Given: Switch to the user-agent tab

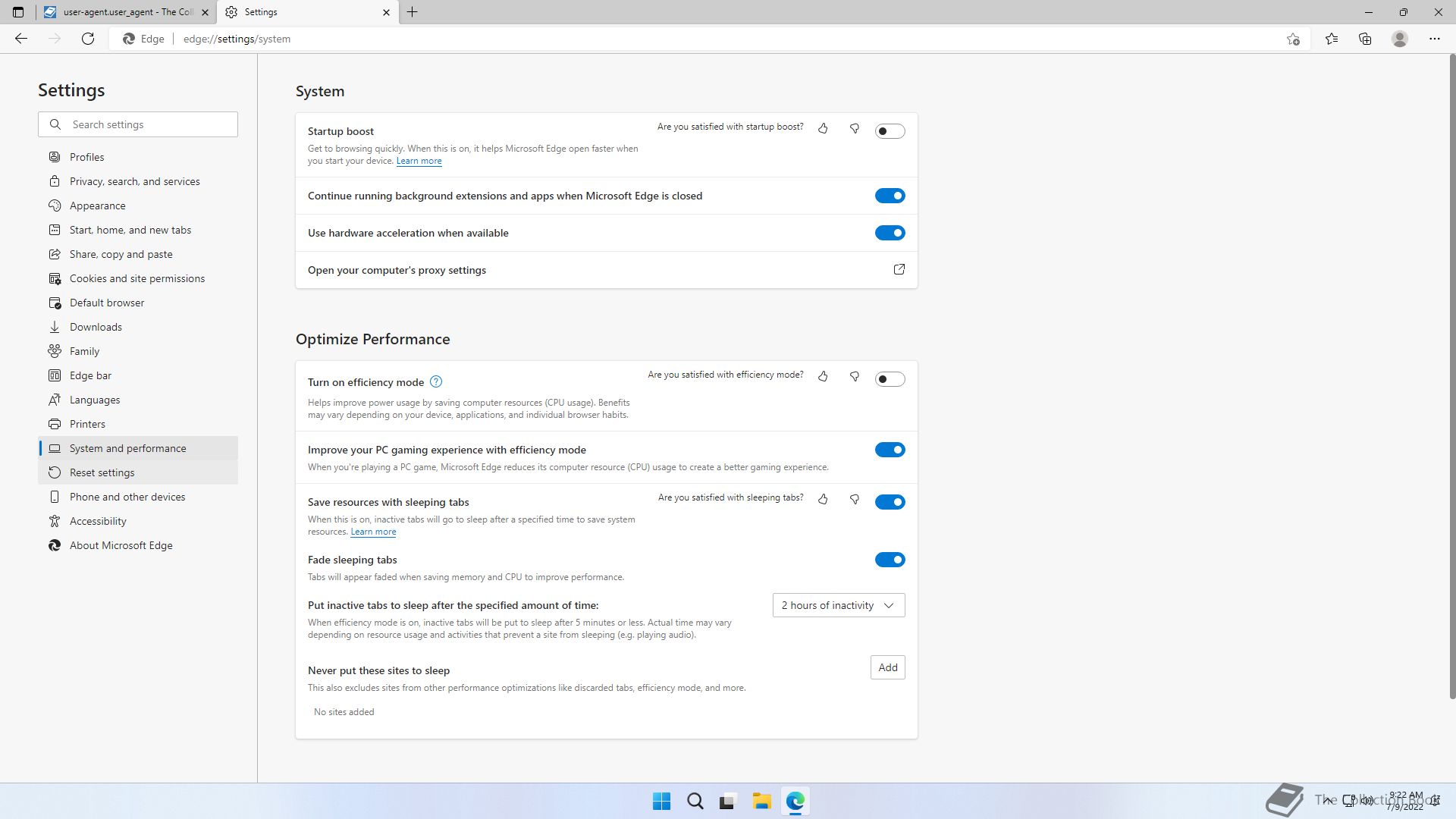Looking at the screenshot, I should pos(125,12).
